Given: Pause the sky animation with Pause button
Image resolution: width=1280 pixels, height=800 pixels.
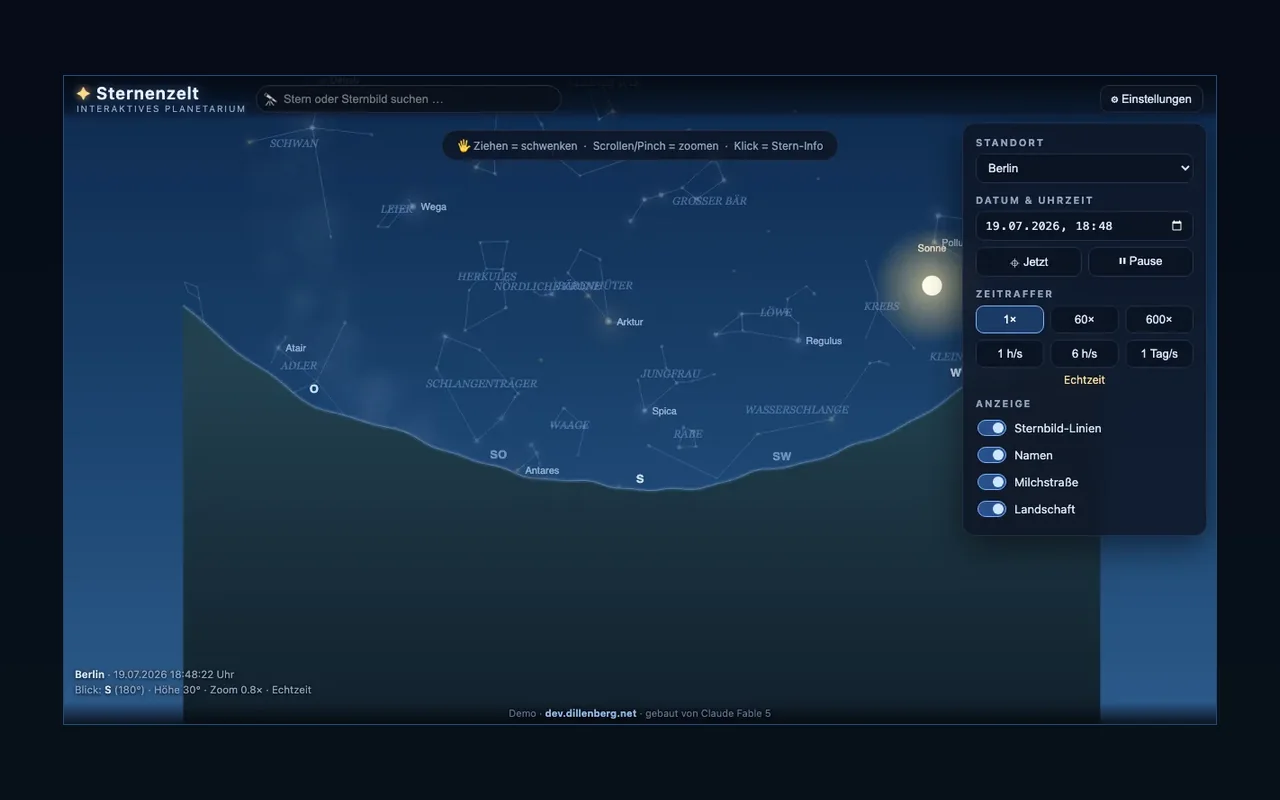Looking at the screenshot, I should pos(1140,262).
